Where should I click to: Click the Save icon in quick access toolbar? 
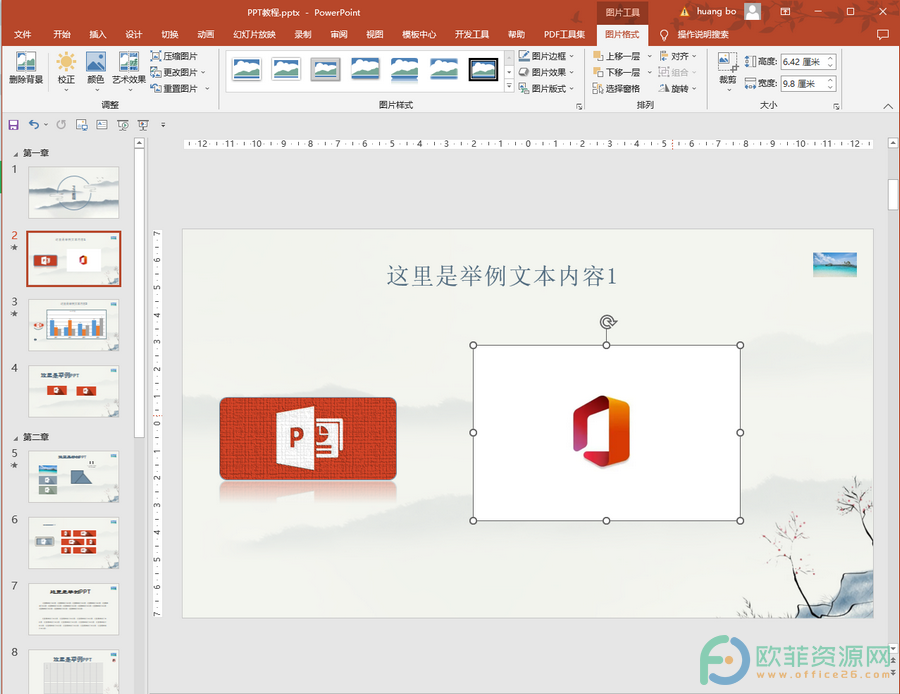point(13,125)
